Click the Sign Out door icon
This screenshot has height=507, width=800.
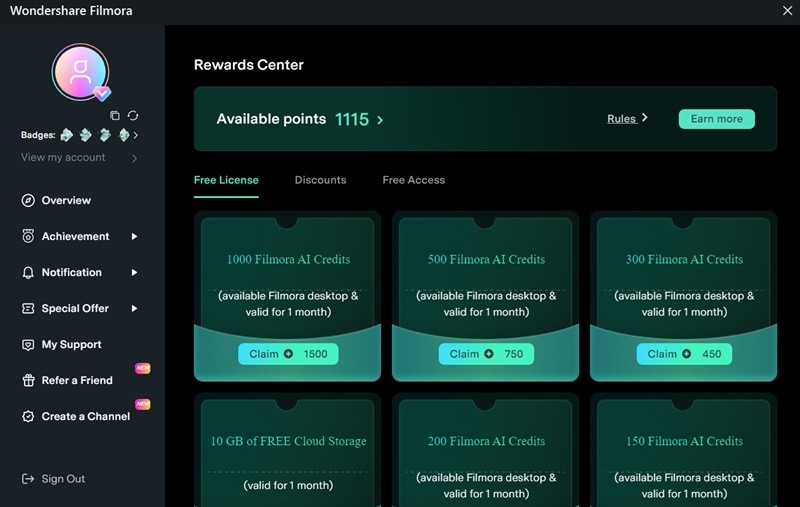pyautogui.click(x=28, y=479)
